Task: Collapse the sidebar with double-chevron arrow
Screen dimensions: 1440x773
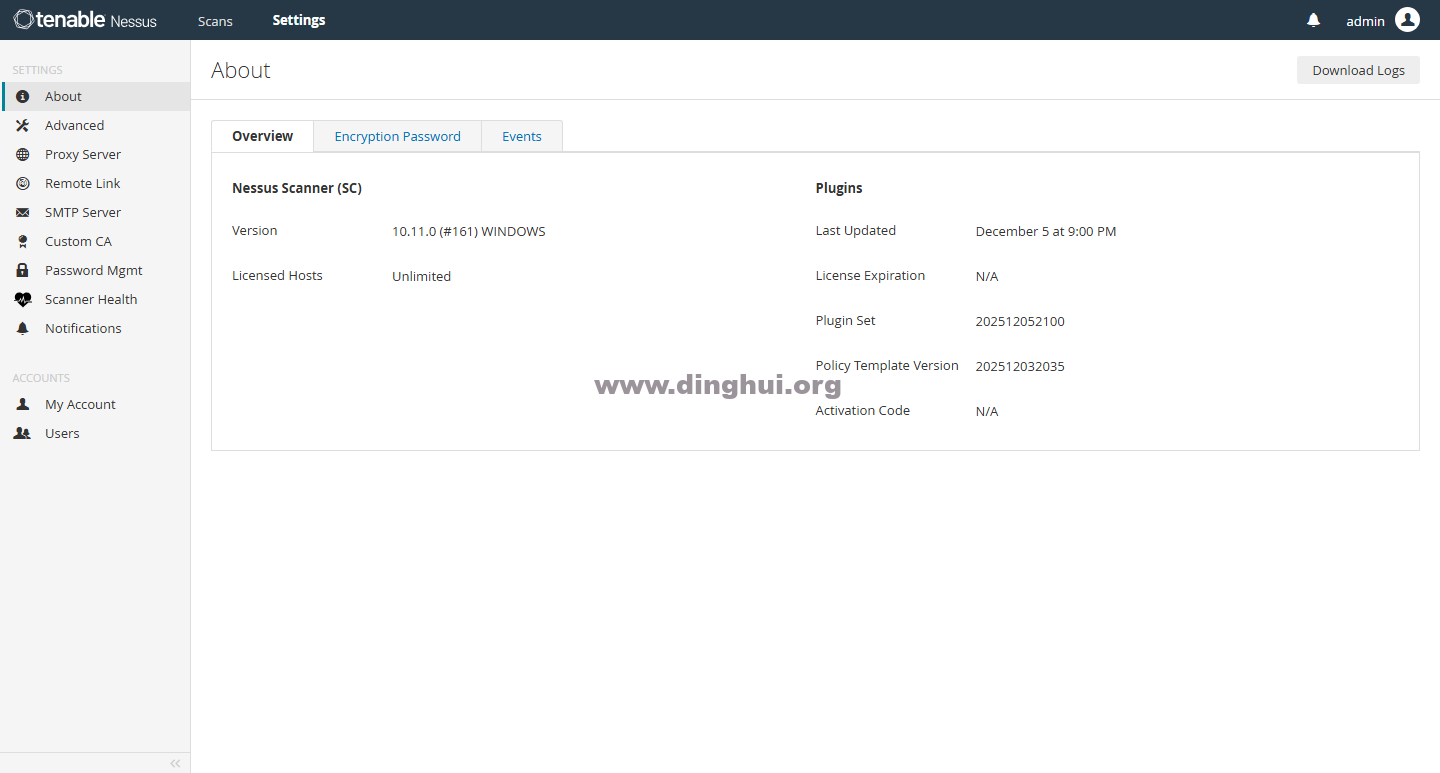Action: pos(175,763)
